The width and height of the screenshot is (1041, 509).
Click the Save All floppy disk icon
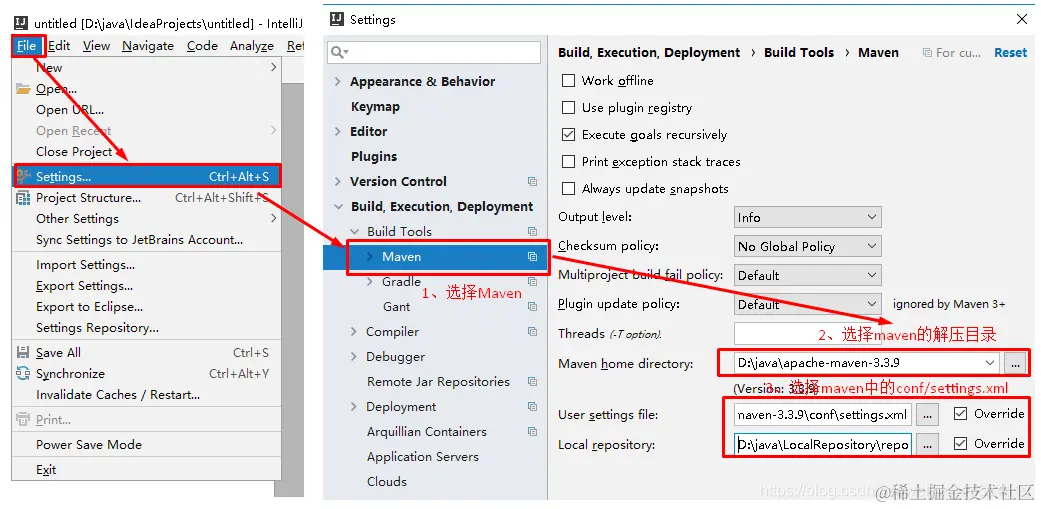(23, 352)
